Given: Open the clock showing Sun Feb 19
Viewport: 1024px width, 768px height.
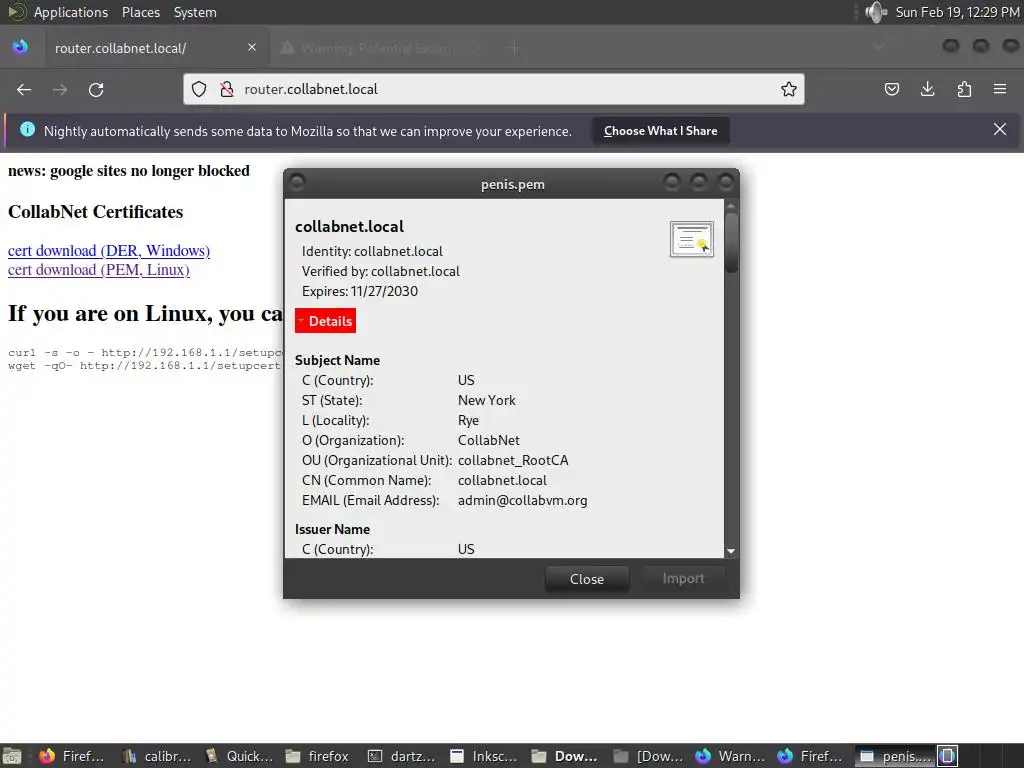Looking at the screenshot, I should tap(957, 12).
